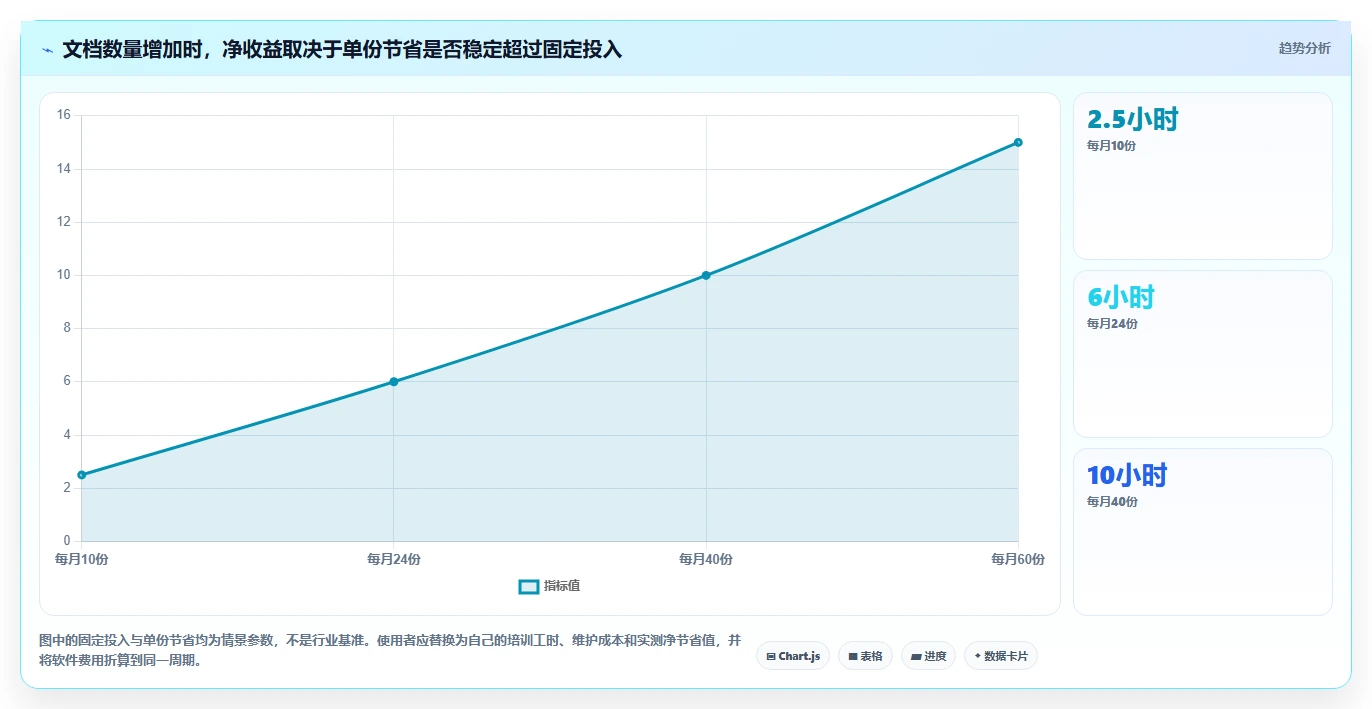Viewport: 1372px width, 709px height.
Task: Click the x-axis label 每月40份
Action: [x=706, y=559]
